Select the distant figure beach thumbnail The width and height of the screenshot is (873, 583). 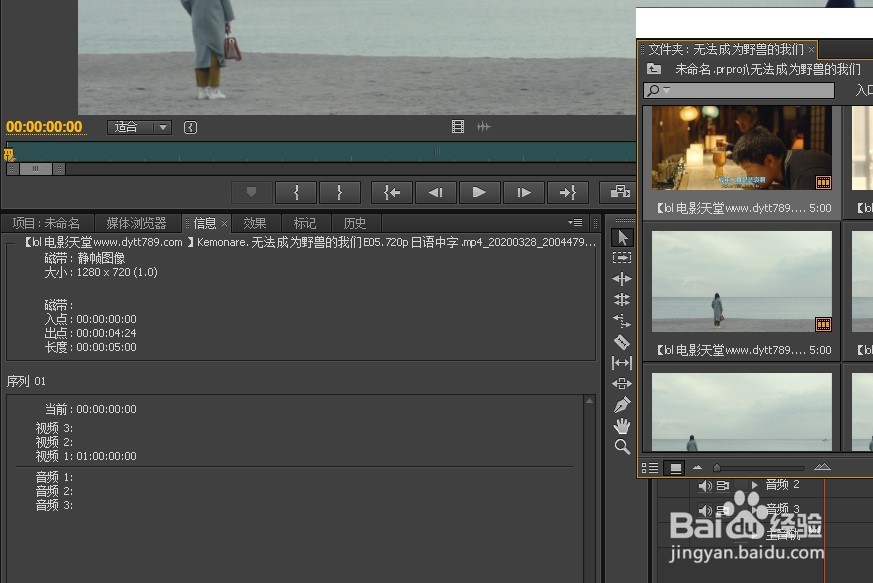point(742,412)
